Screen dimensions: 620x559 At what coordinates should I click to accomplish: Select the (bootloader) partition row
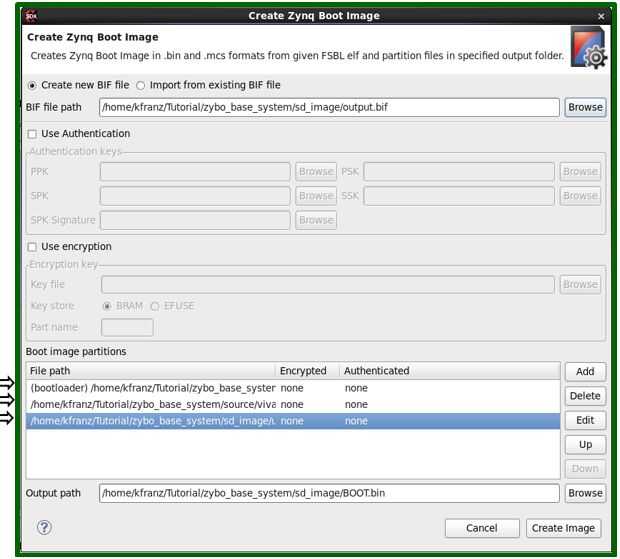tap(293, 388)
